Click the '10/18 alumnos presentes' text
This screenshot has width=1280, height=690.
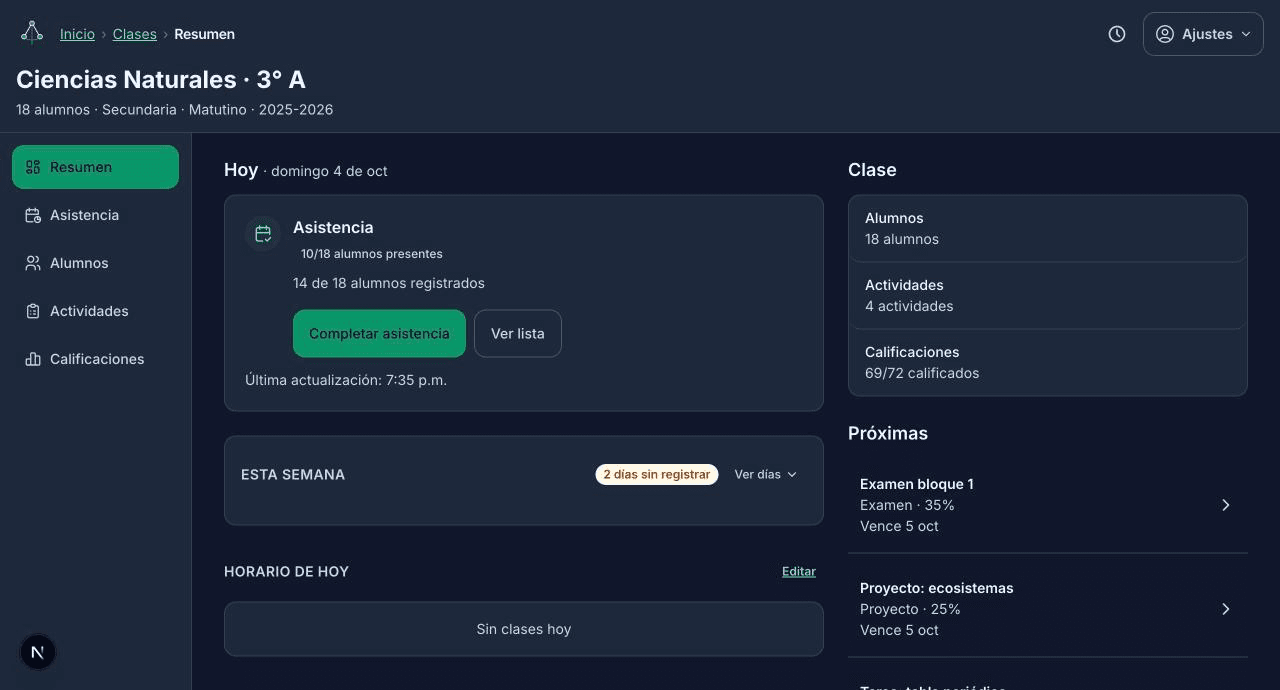[372, 254]
